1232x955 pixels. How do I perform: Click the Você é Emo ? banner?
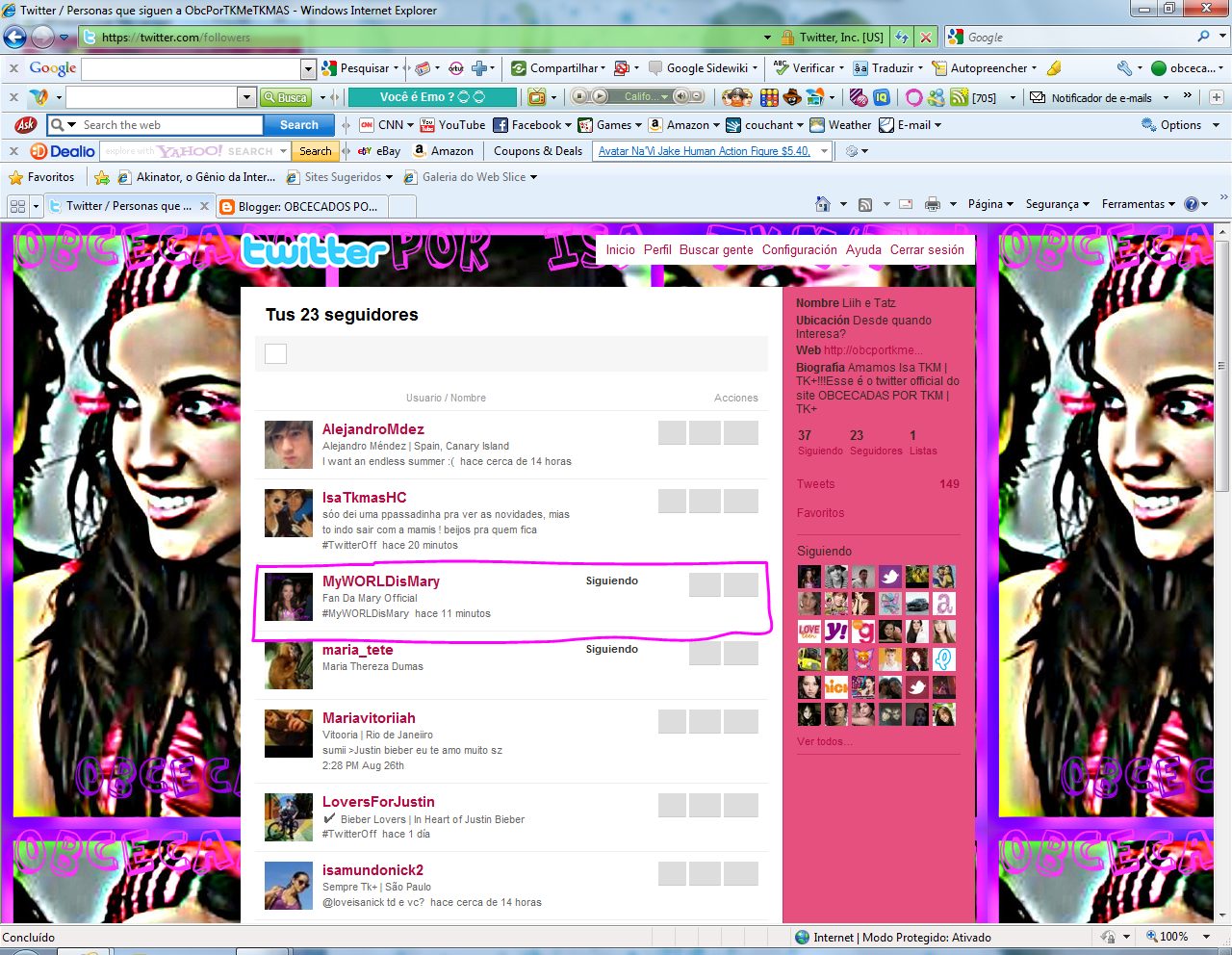pos(432,97)
